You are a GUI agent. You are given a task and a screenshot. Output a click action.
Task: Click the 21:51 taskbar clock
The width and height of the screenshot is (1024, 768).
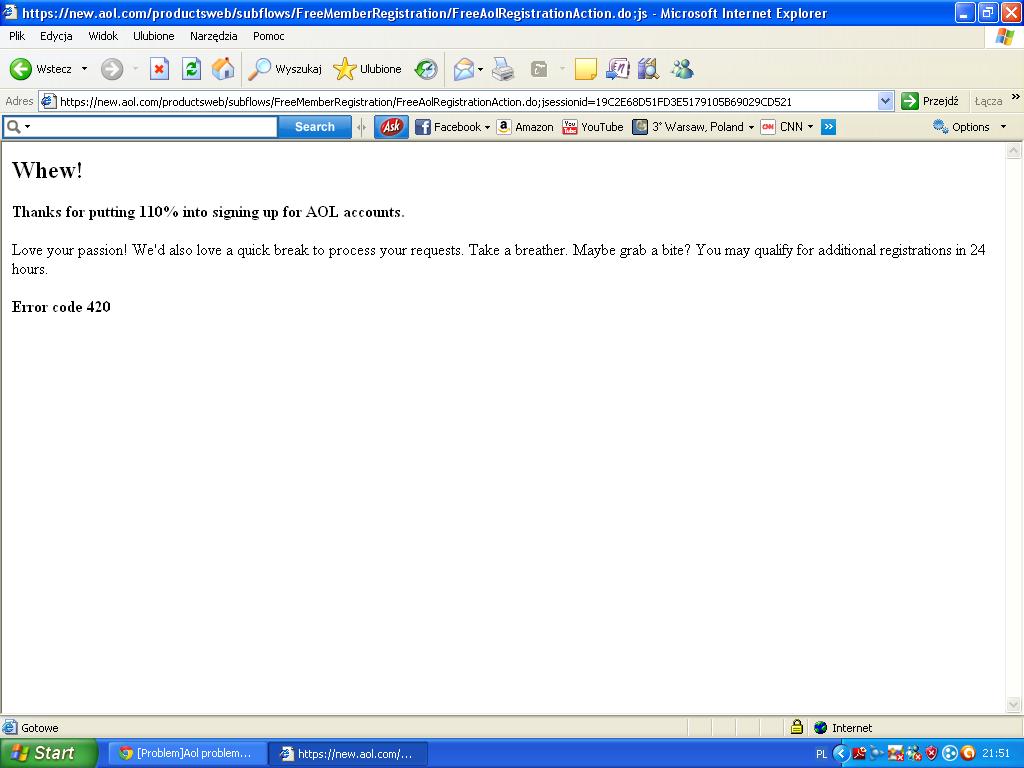pos(996,754)
